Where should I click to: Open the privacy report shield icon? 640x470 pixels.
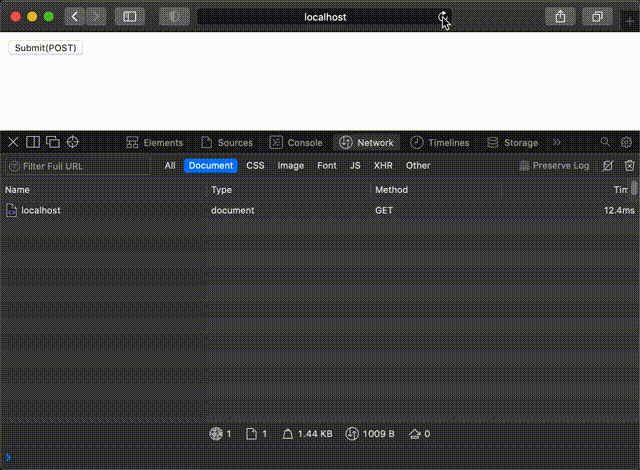[174, 17]
